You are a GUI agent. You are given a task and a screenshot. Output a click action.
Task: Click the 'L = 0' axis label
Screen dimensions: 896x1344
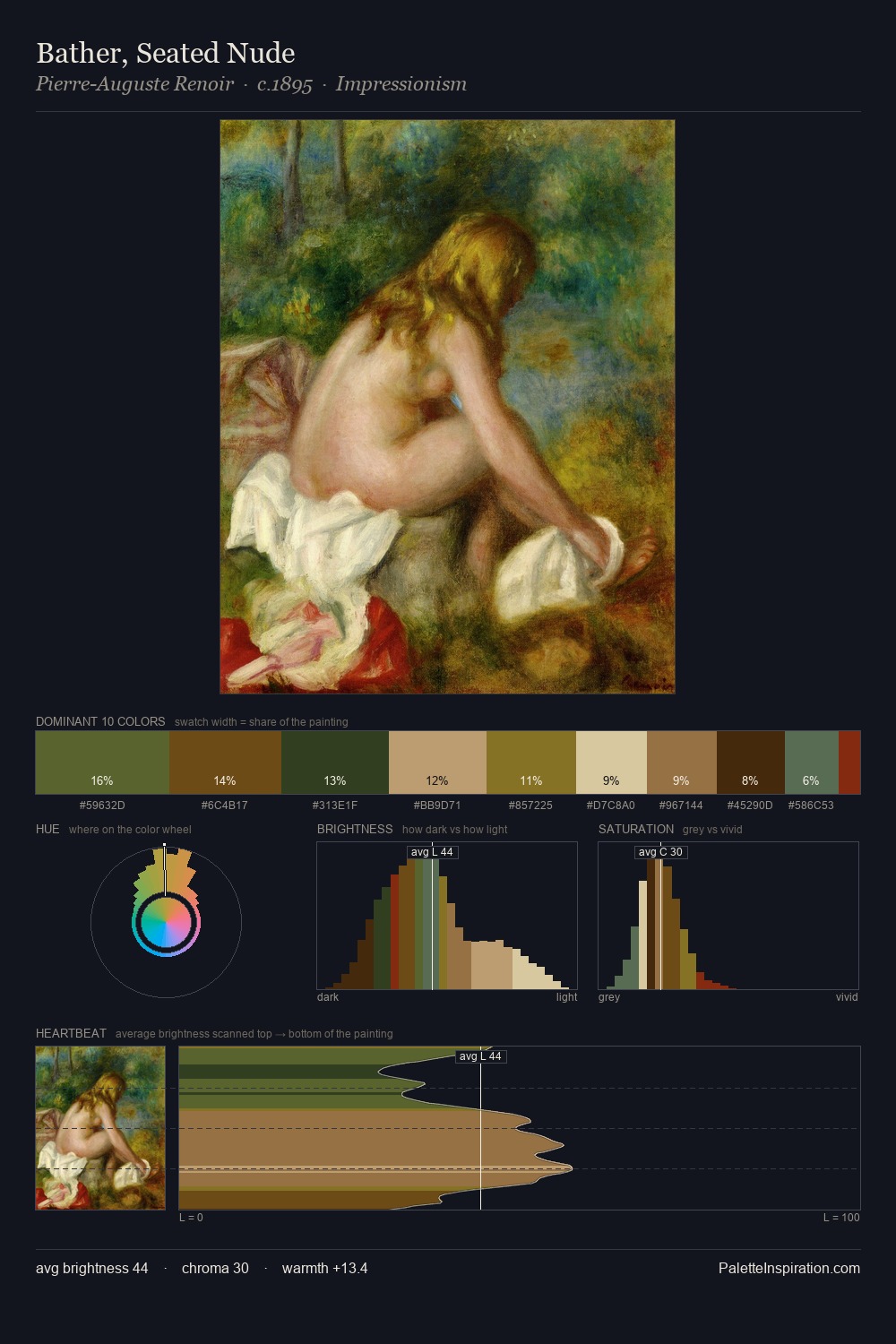[x=191, y=1218]
